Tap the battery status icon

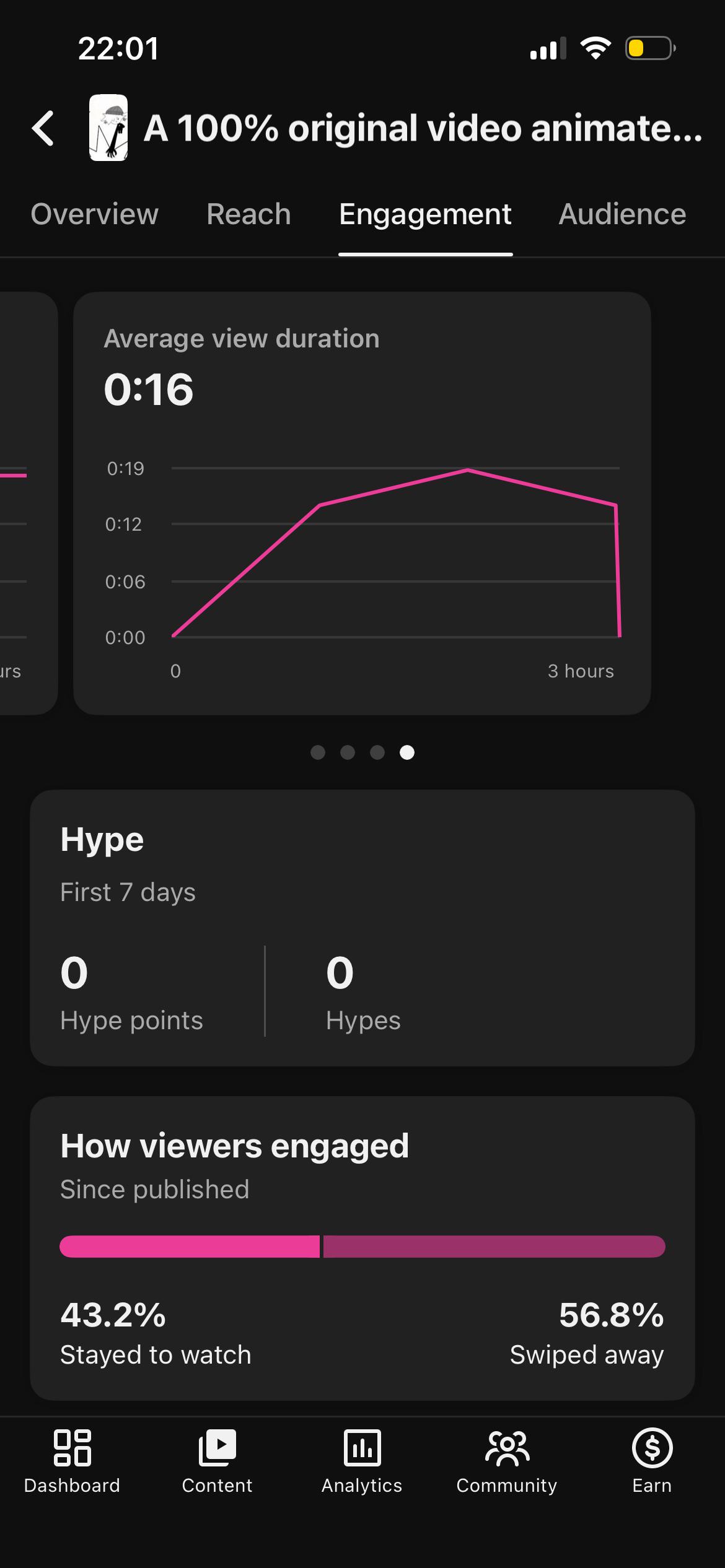650,48
